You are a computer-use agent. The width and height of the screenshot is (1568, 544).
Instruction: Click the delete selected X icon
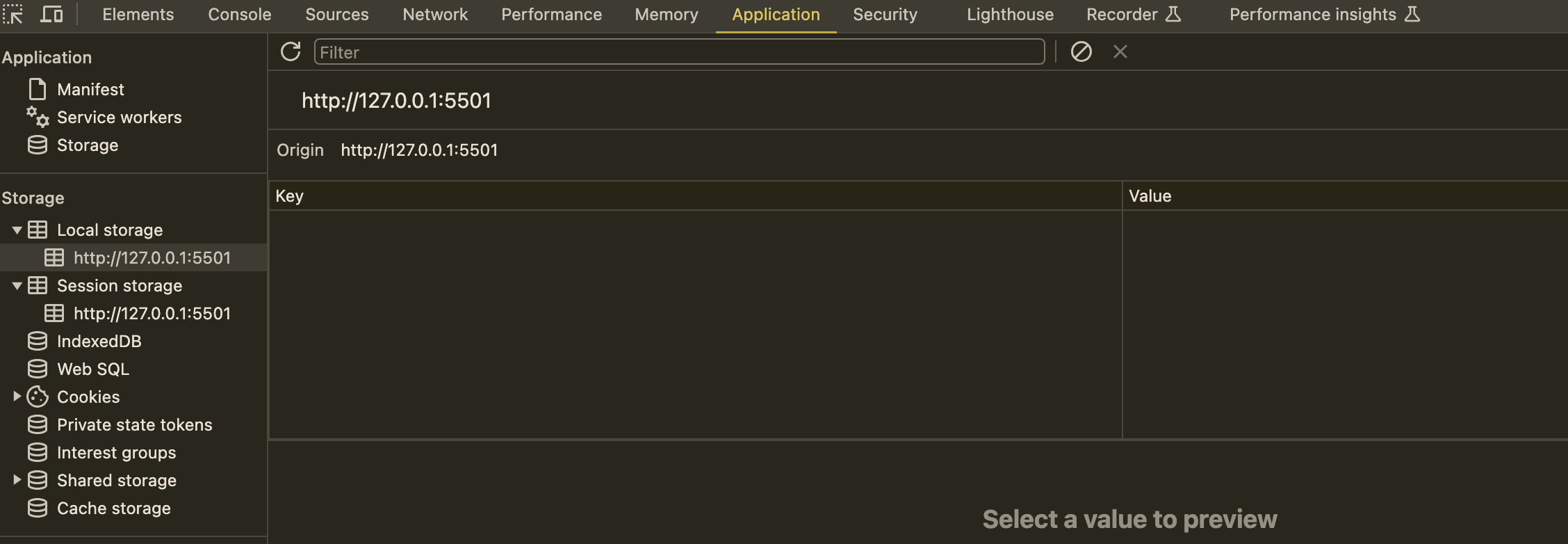click(x=1120, y=51)
